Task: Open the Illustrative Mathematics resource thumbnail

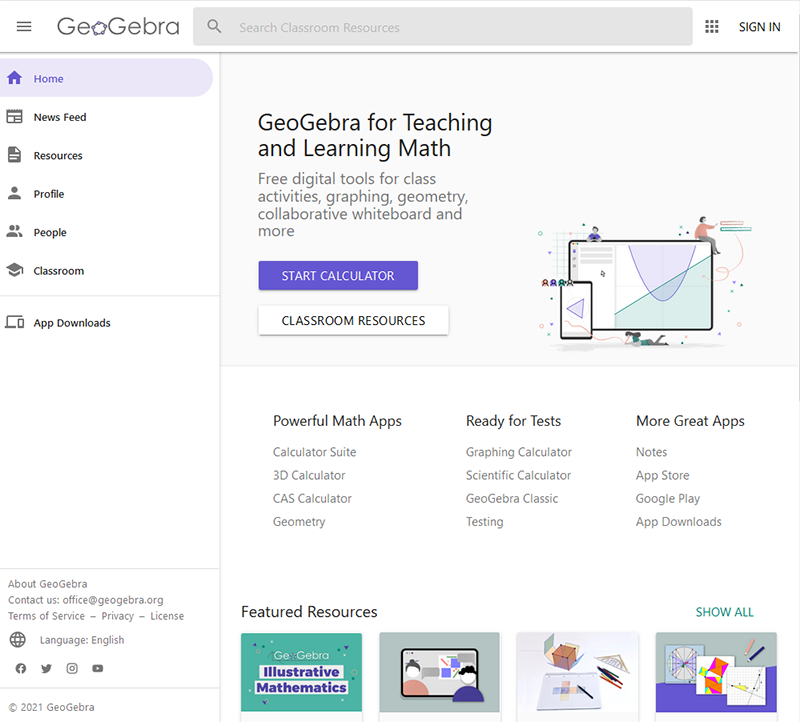Action: pos(301,672)
